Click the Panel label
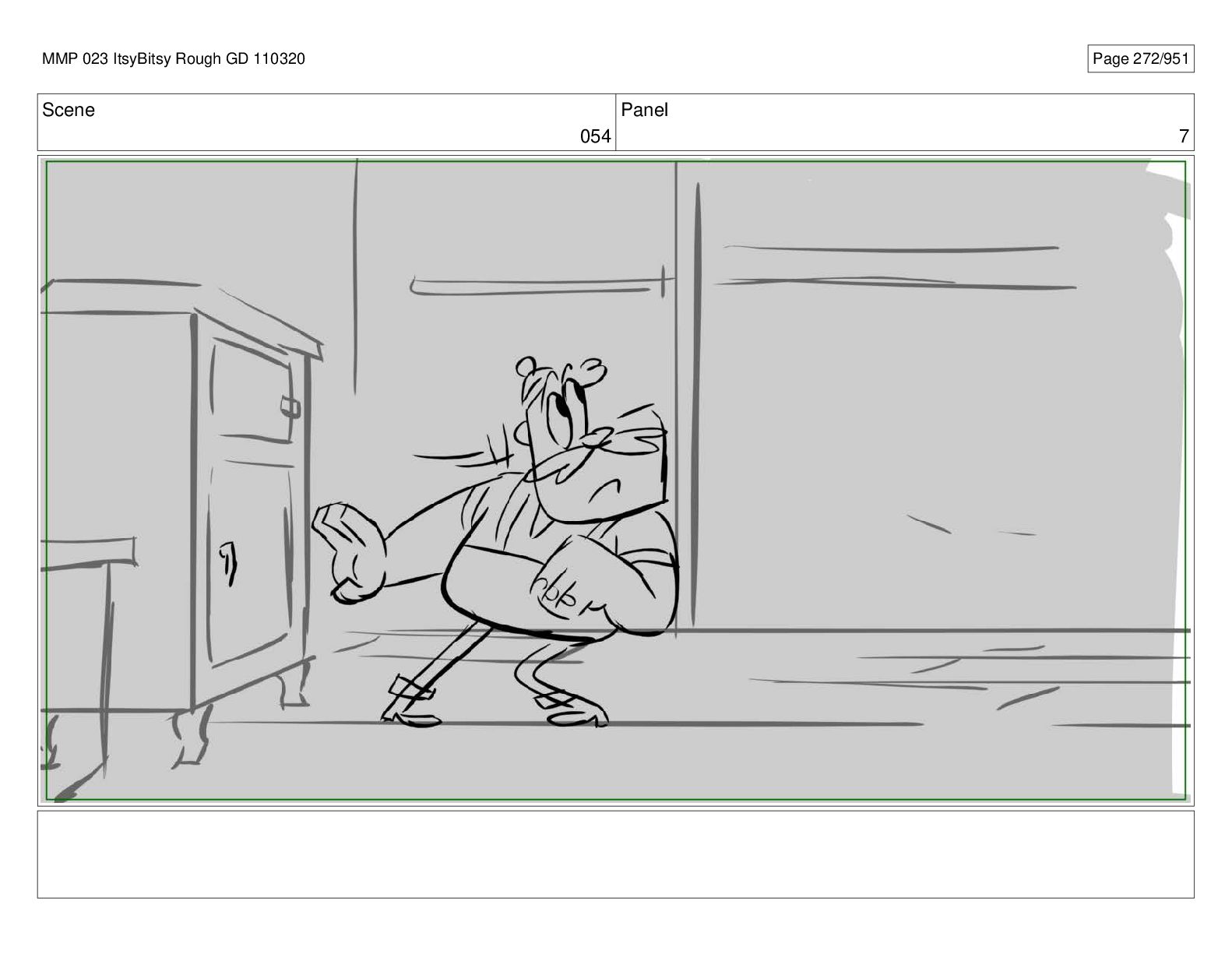 (644, 110)
